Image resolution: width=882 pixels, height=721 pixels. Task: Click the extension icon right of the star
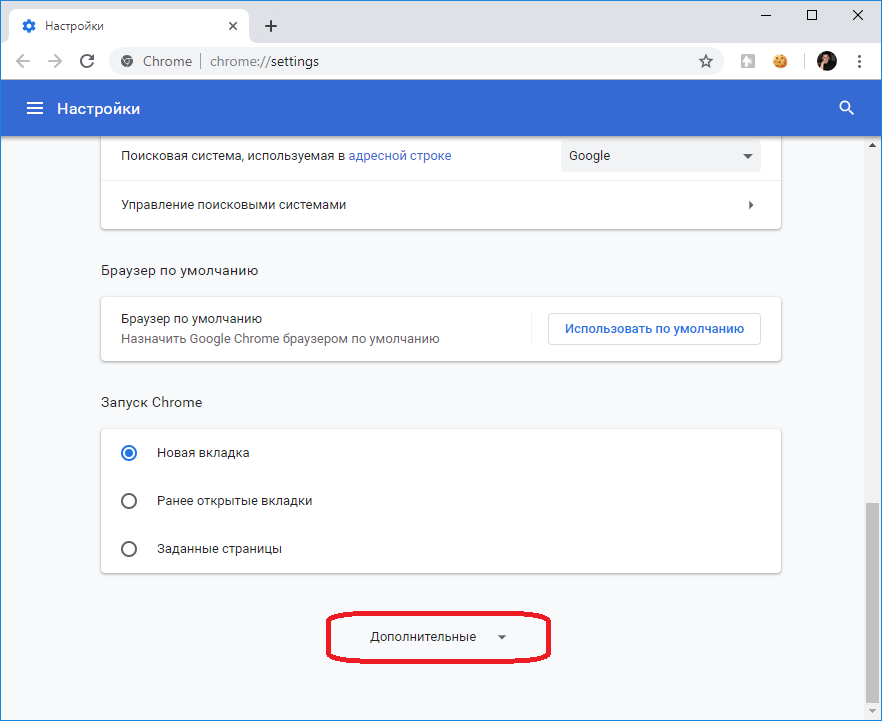pyautogui.click(x=747, y=61)
